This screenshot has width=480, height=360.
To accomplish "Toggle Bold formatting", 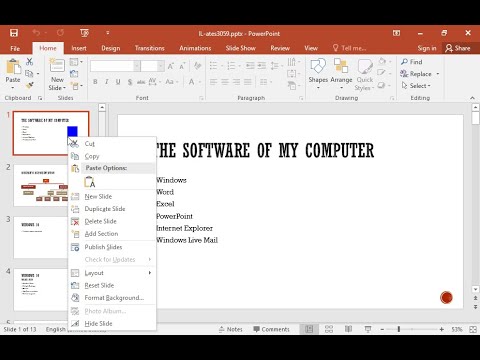I will point(95,82).
